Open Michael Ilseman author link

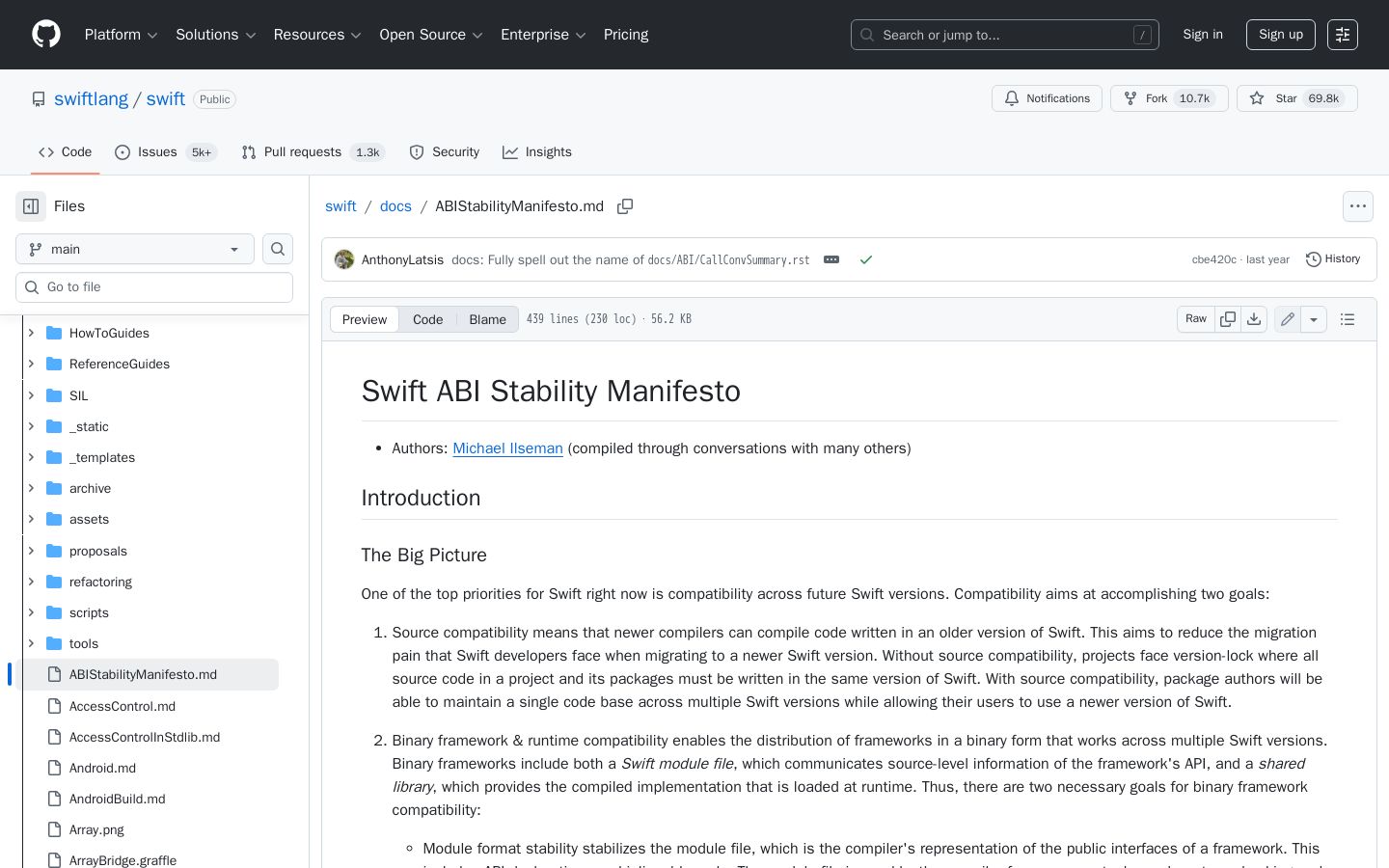coord(507,448)
